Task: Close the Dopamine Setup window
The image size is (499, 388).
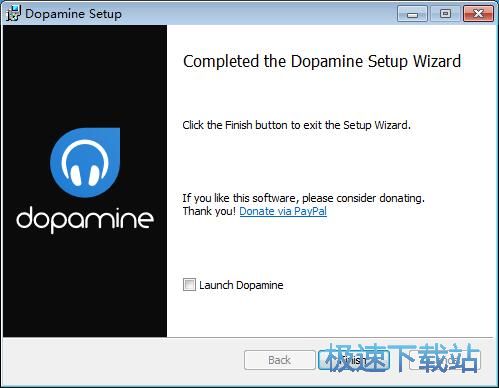Action: [x=478, y=14]
